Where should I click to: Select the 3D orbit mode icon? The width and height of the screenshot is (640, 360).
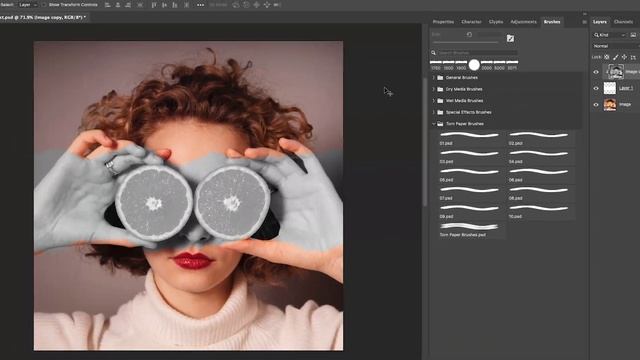pyautogui.click(x=236, y=5)
